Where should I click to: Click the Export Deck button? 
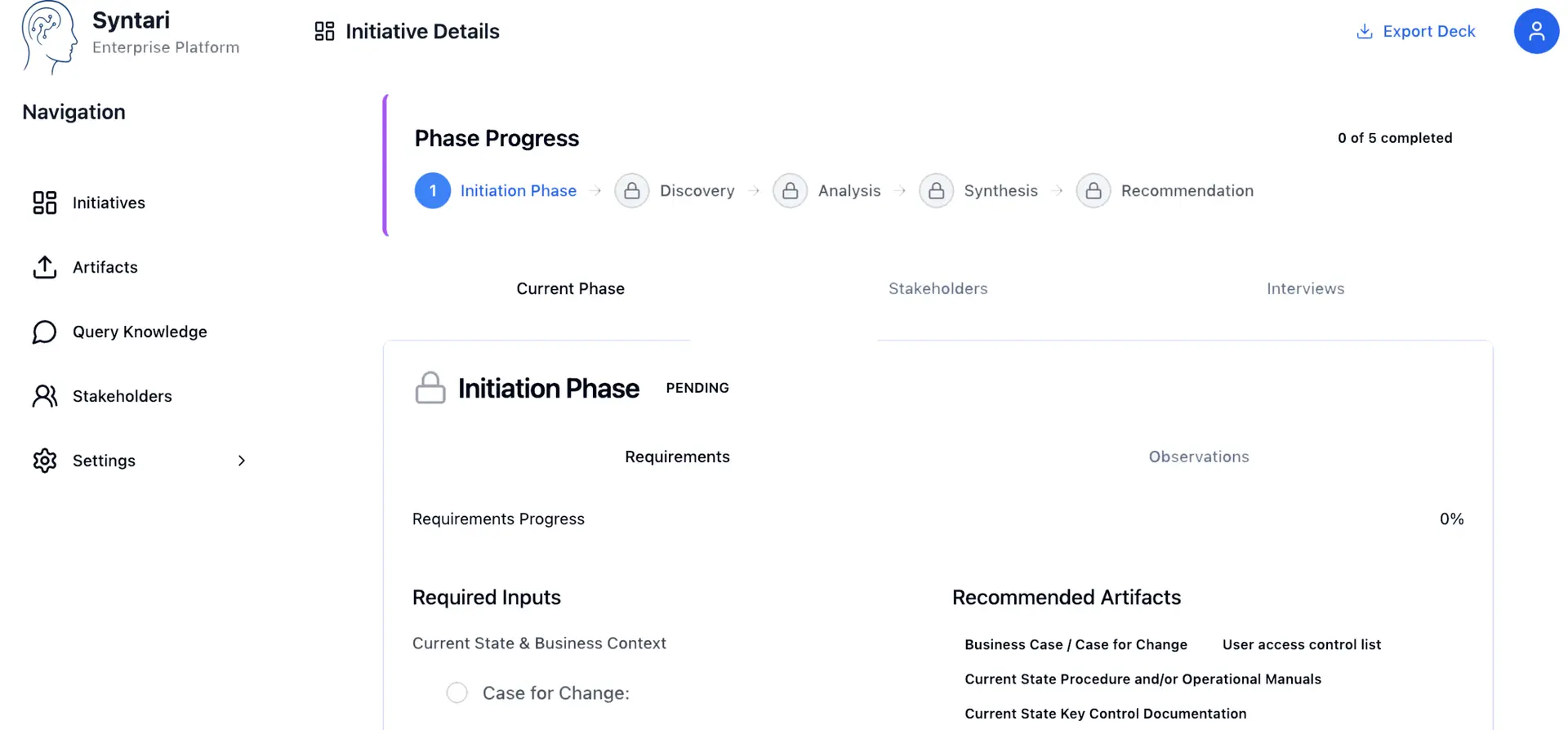click(1415, 31)
